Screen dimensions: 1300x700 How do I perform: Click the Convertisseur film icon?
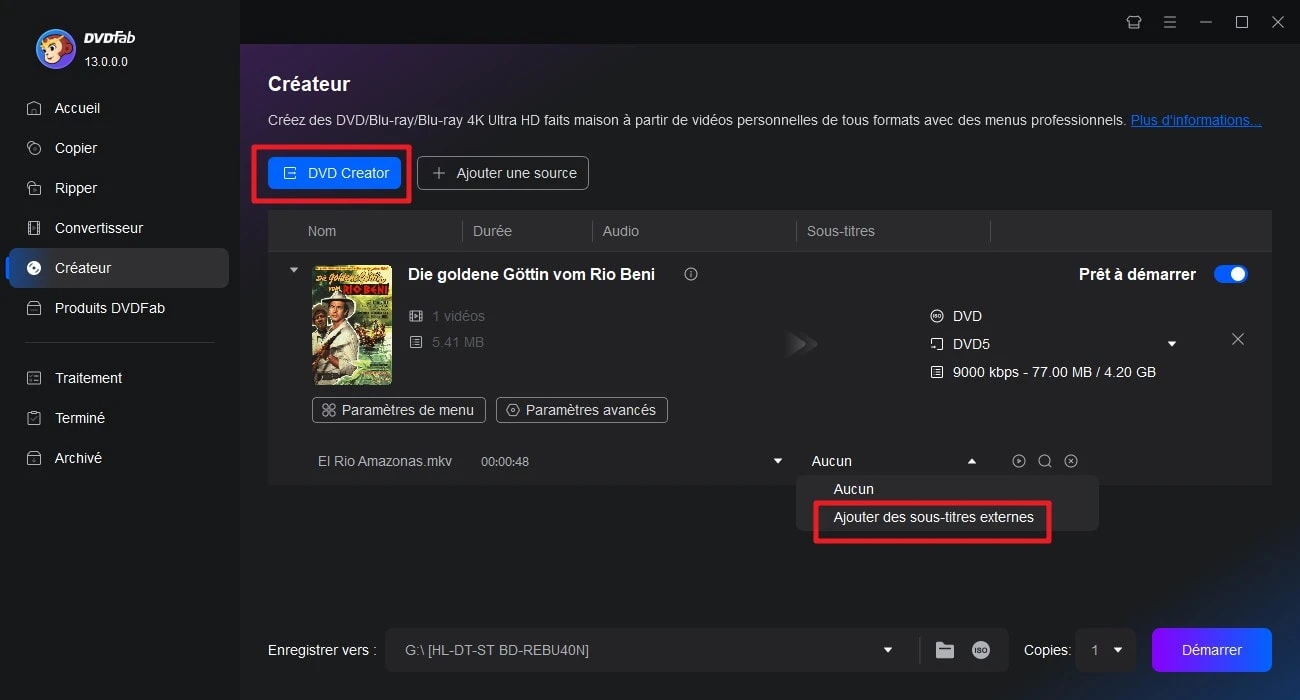[x=34, y=228]
